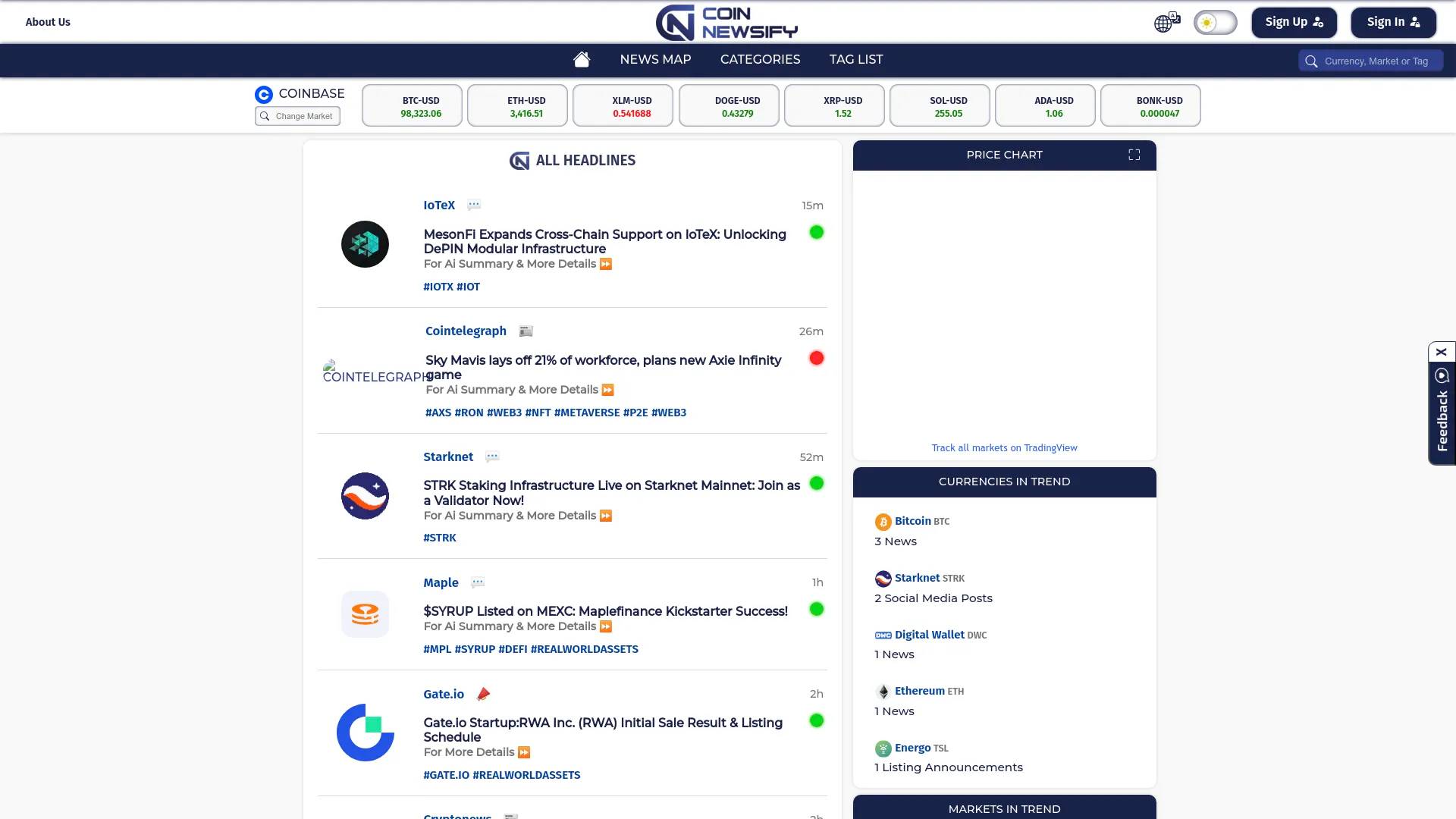Viewport: 1456px width, 819px height.
Task: Focus the Currency, Market or Tag search field
Action: (1370, 61)
